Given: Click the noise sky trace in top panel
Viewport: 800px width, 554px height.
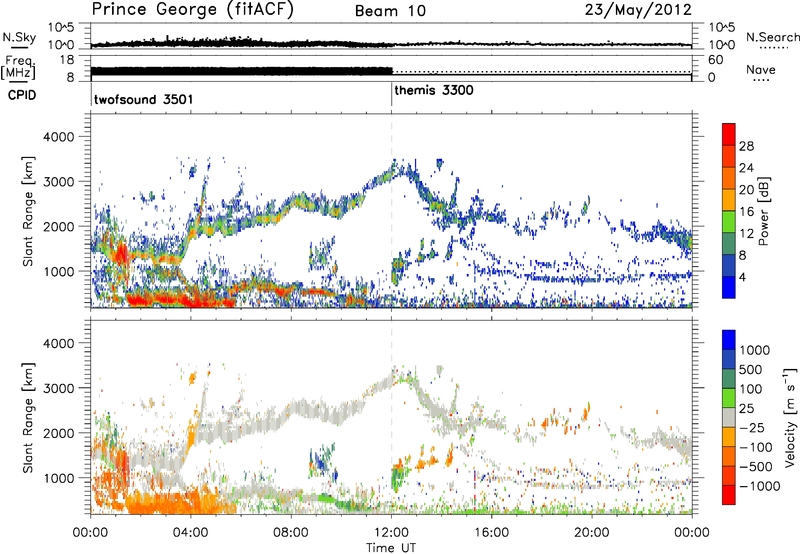Looking at the screenshot, I should pos(391,44).
